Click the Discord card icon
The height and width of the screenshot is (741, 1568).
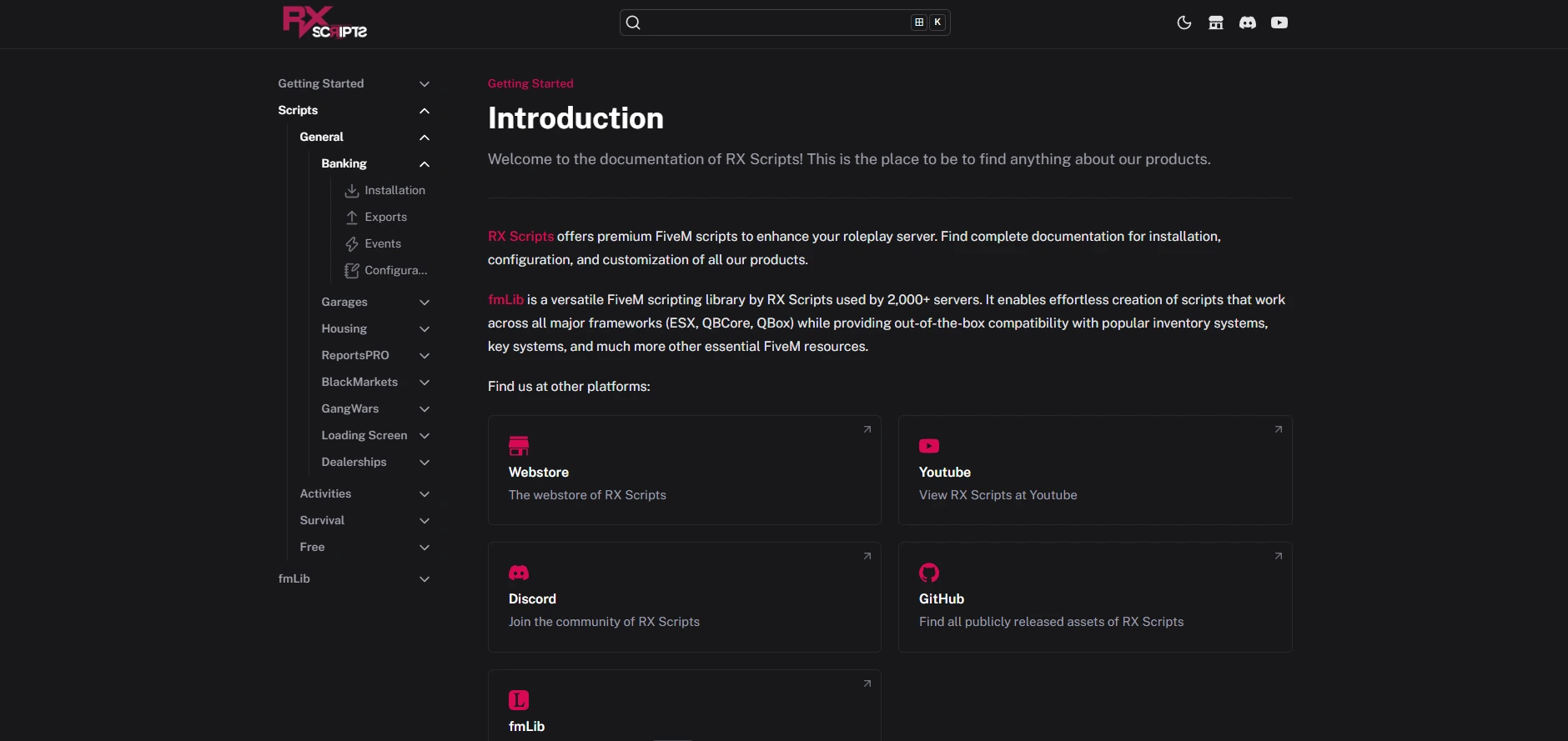coord(519,573)
